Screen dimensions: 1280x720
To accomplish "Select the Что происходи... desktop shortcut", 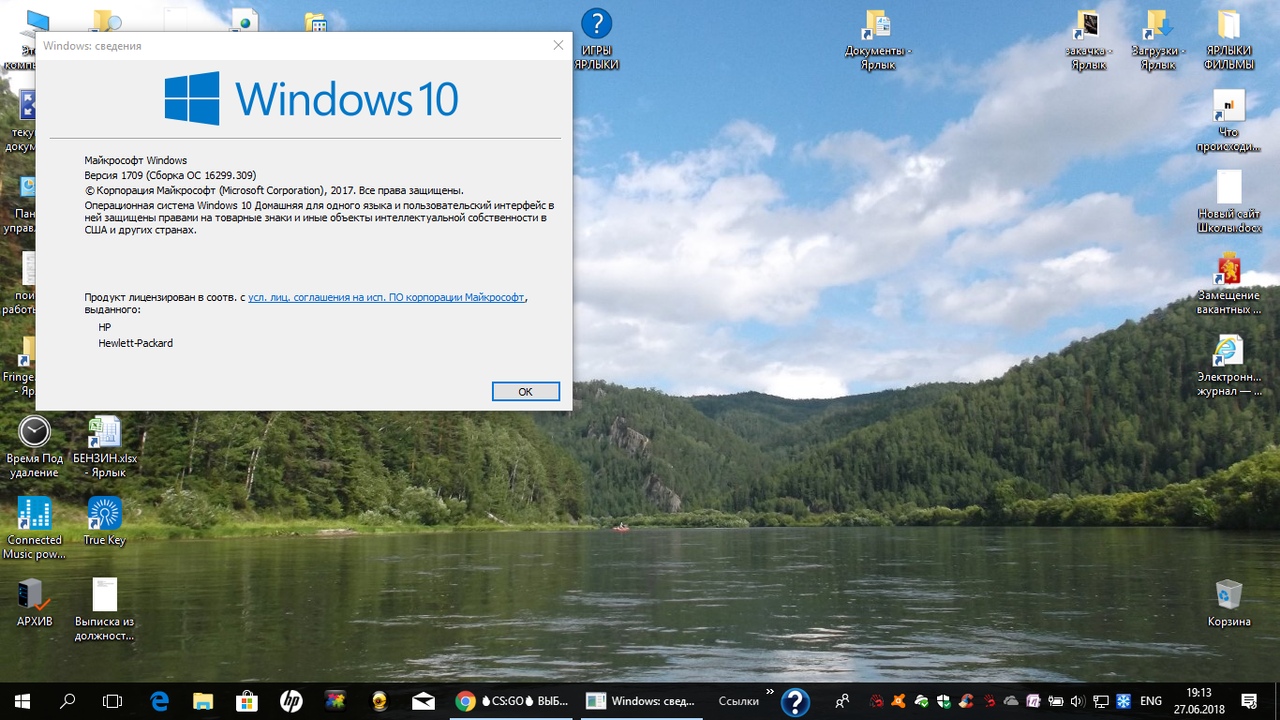I will pyautogui.click(x=1229, y=121).
